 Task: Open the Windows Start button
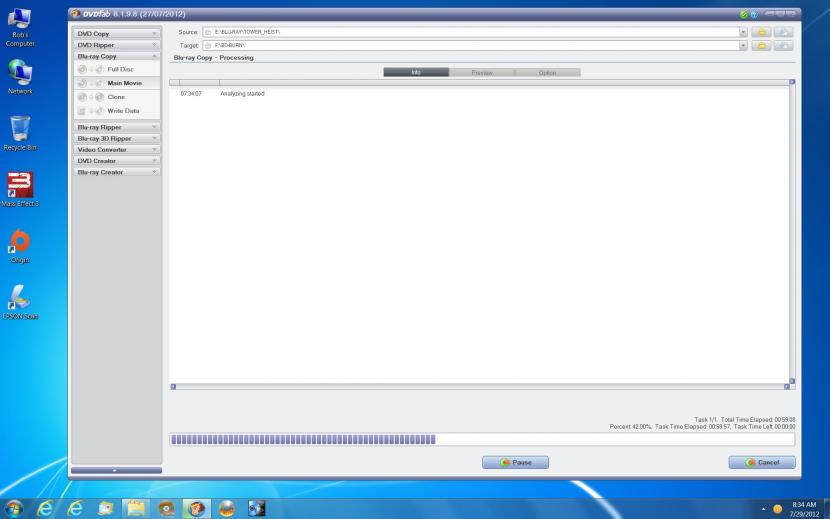(x=14, y=508)
